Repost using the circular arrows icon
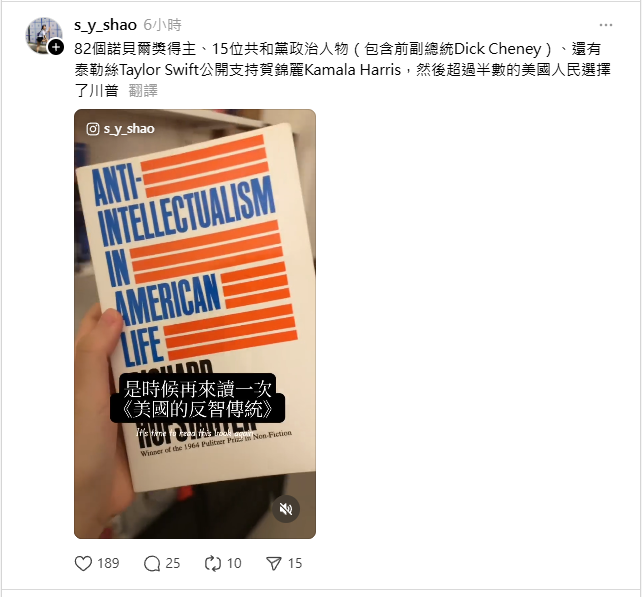642x597 pixels. point(212,563)
